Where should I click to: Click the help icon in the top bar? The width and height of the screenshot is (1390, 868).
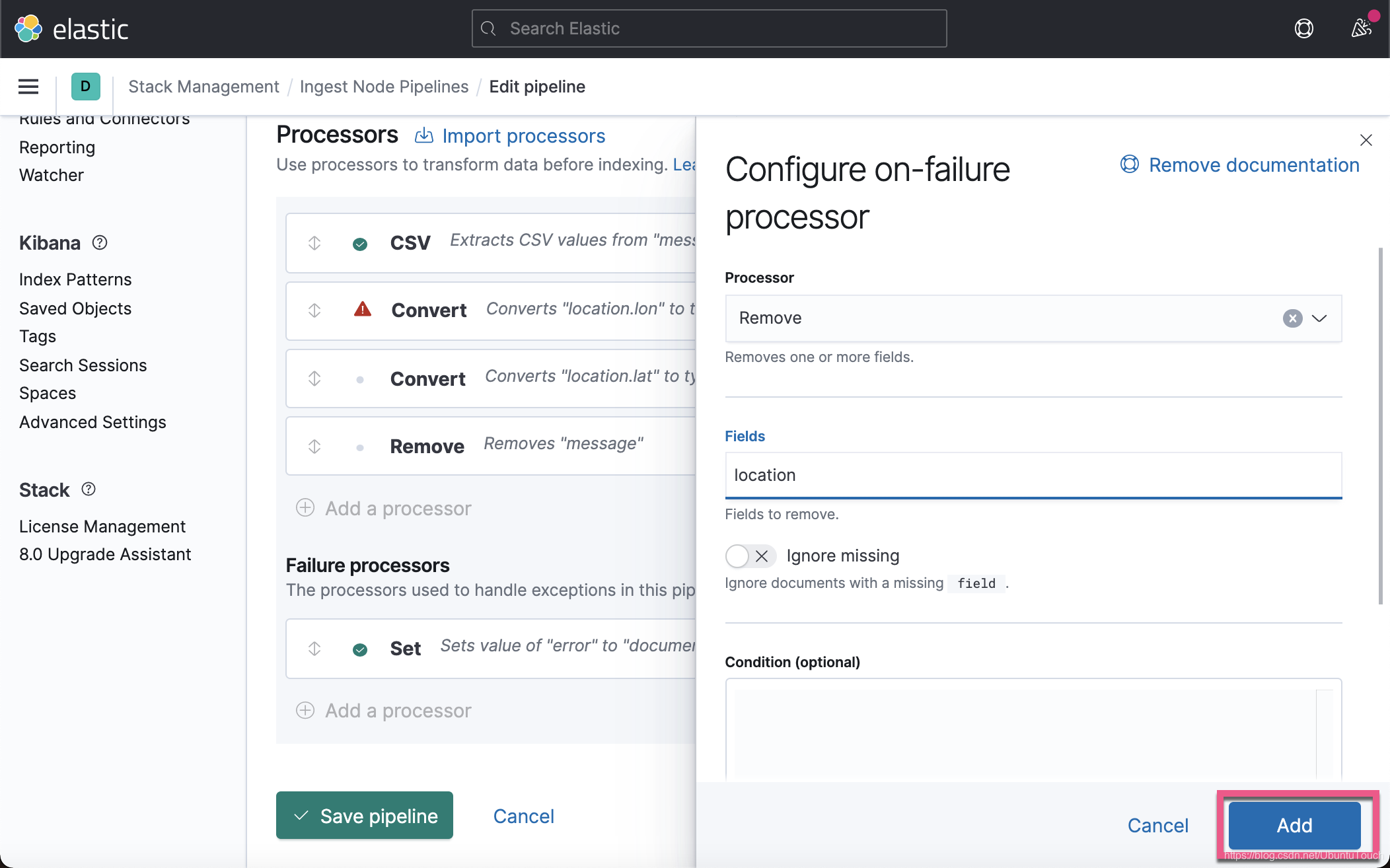point(1303,28)
